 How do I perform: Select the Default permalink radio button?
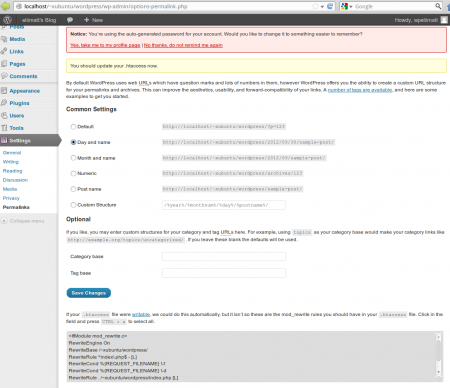(x=73, y=127)
